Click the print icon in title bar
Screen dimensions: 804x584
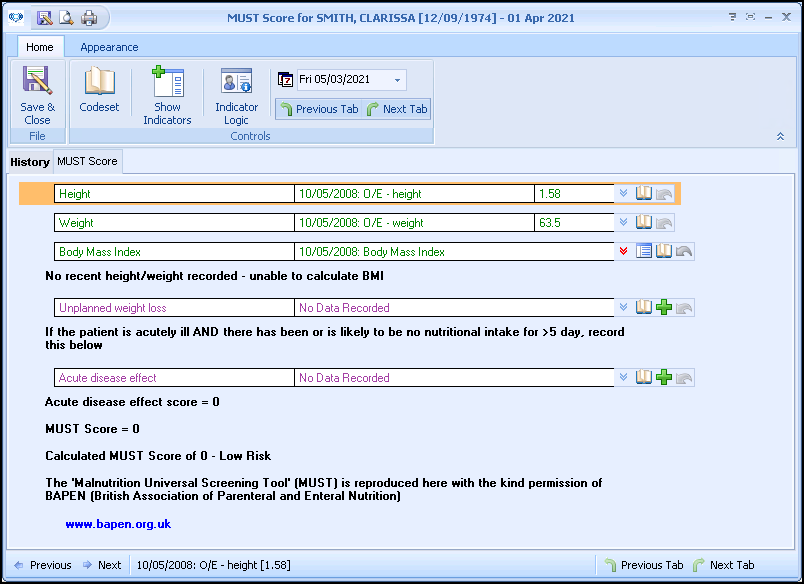(89, 17)
